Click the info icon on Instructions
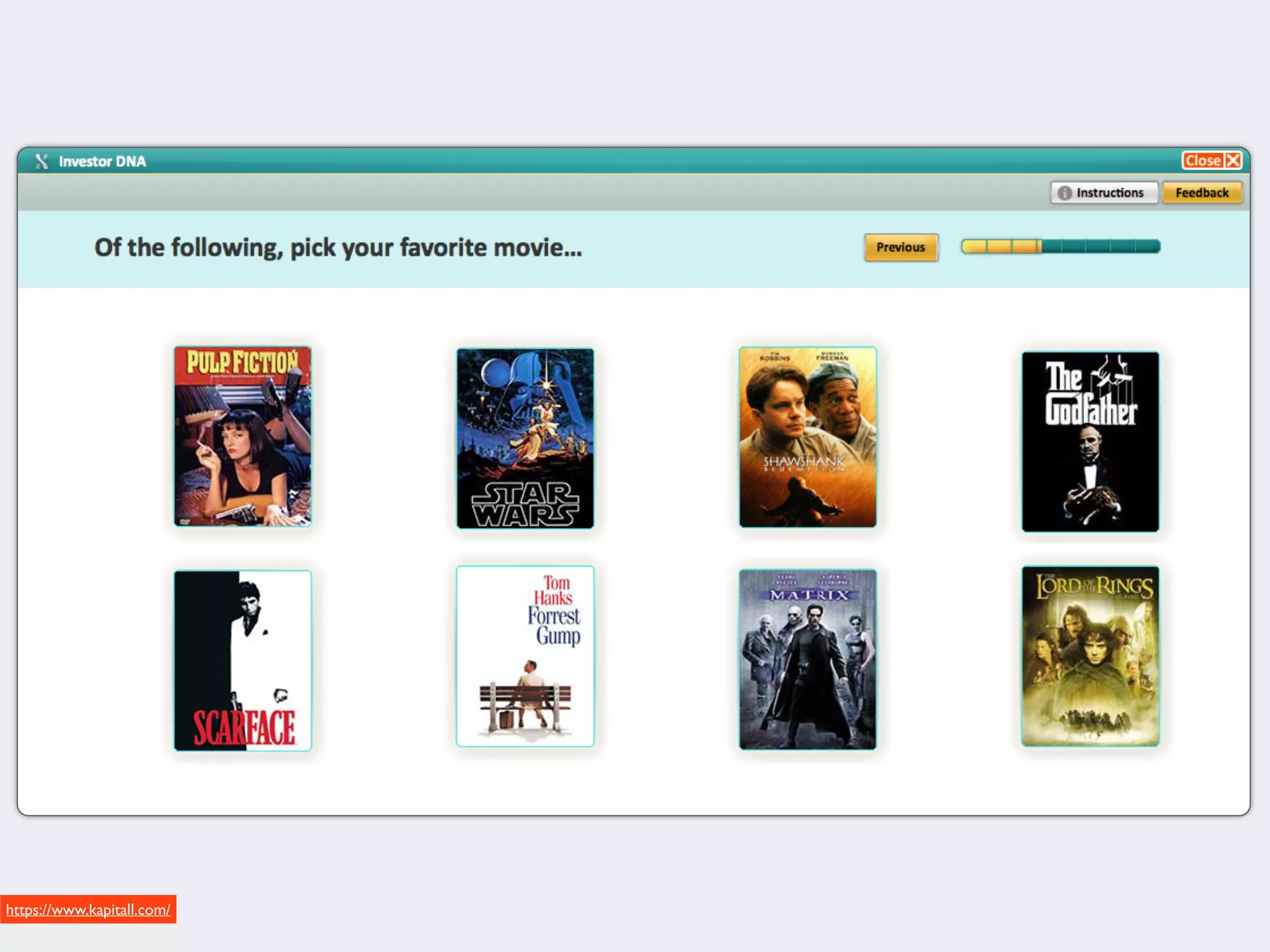 (x=1065, y=193)
